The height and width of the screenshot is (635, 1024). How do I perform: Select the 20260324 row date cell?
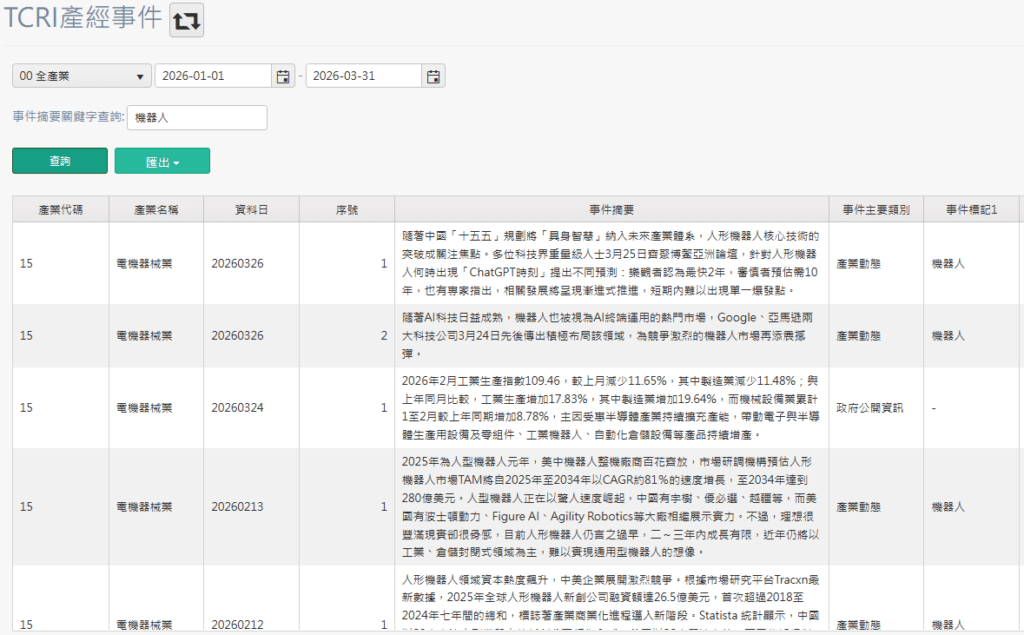[238, 408]
